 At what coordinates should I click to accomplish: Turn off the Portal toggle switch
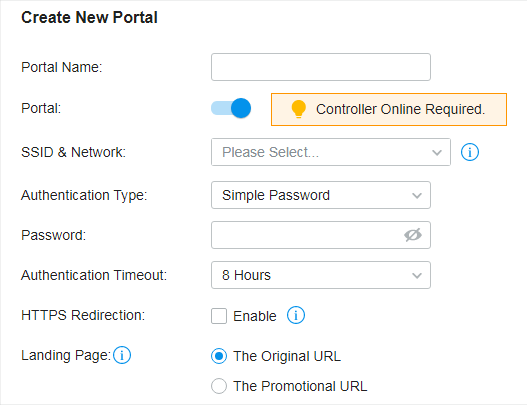231,108
